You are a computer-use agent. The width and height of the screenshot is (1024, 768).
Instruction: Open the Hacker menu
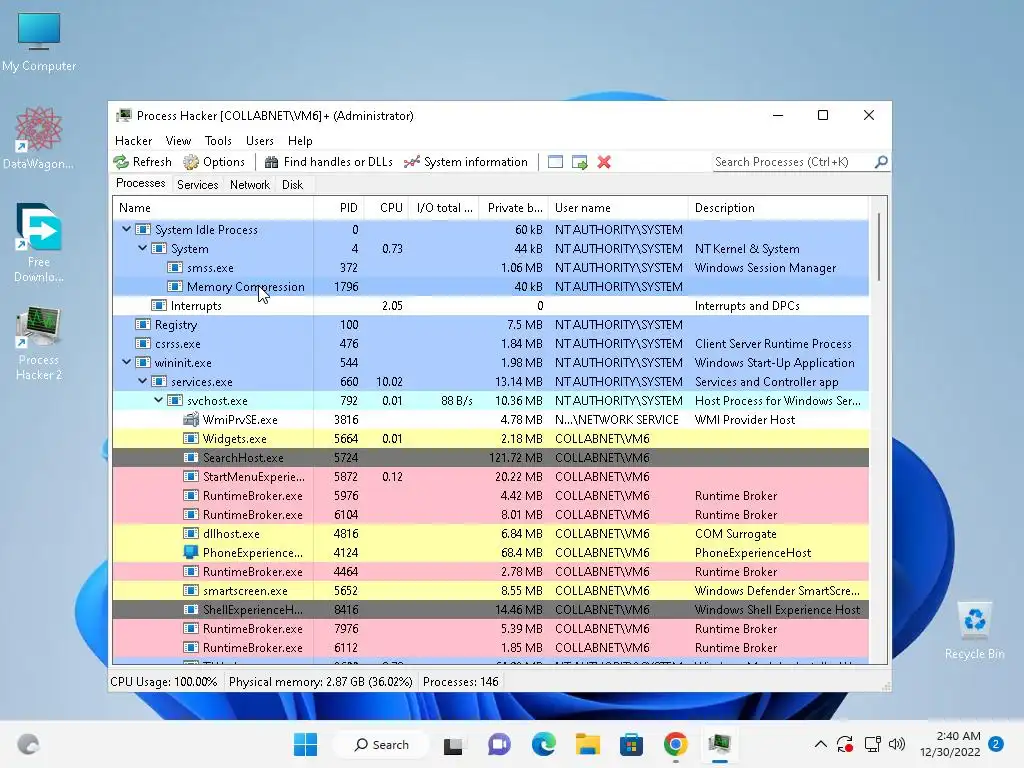tap(133, 140)
